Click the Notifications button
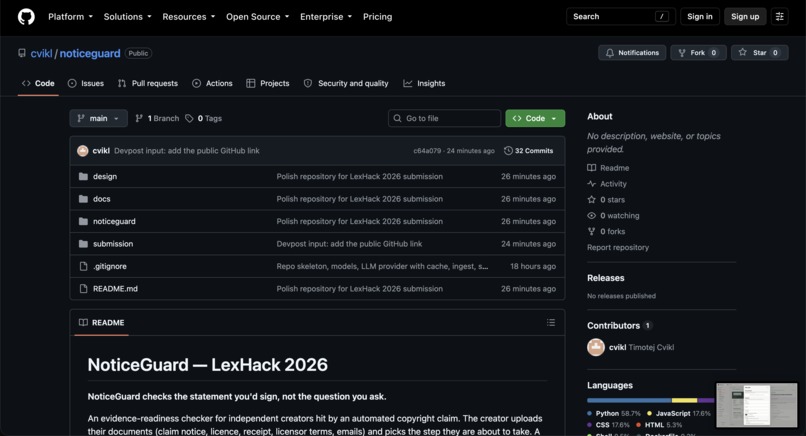The image size is (806, 436). click(632, 52)
